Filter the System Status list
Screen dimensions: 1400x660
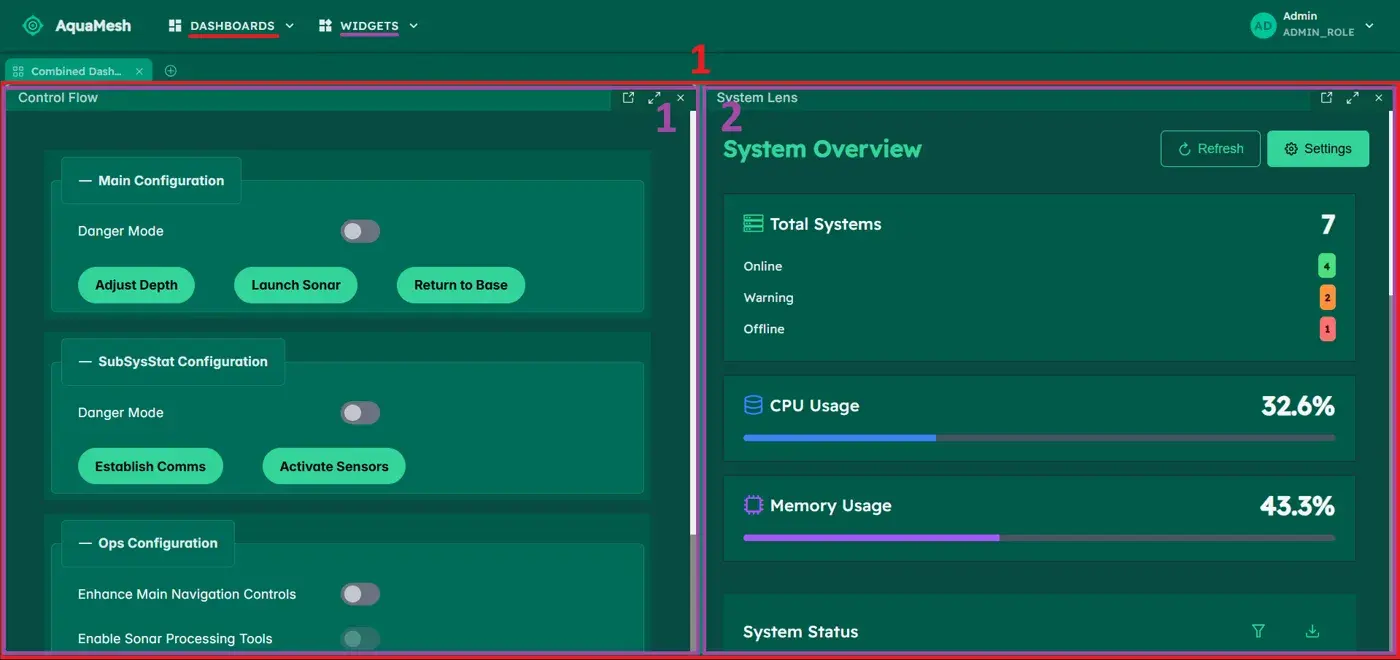(1259, 631)
